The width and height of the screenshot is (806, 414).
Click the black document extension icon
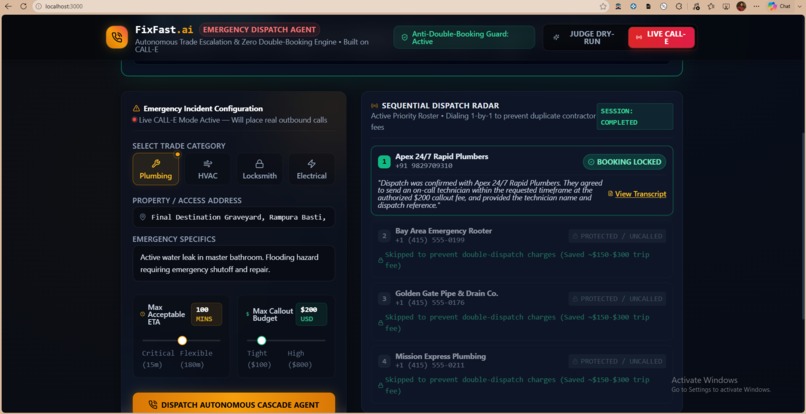click(648, 6)
